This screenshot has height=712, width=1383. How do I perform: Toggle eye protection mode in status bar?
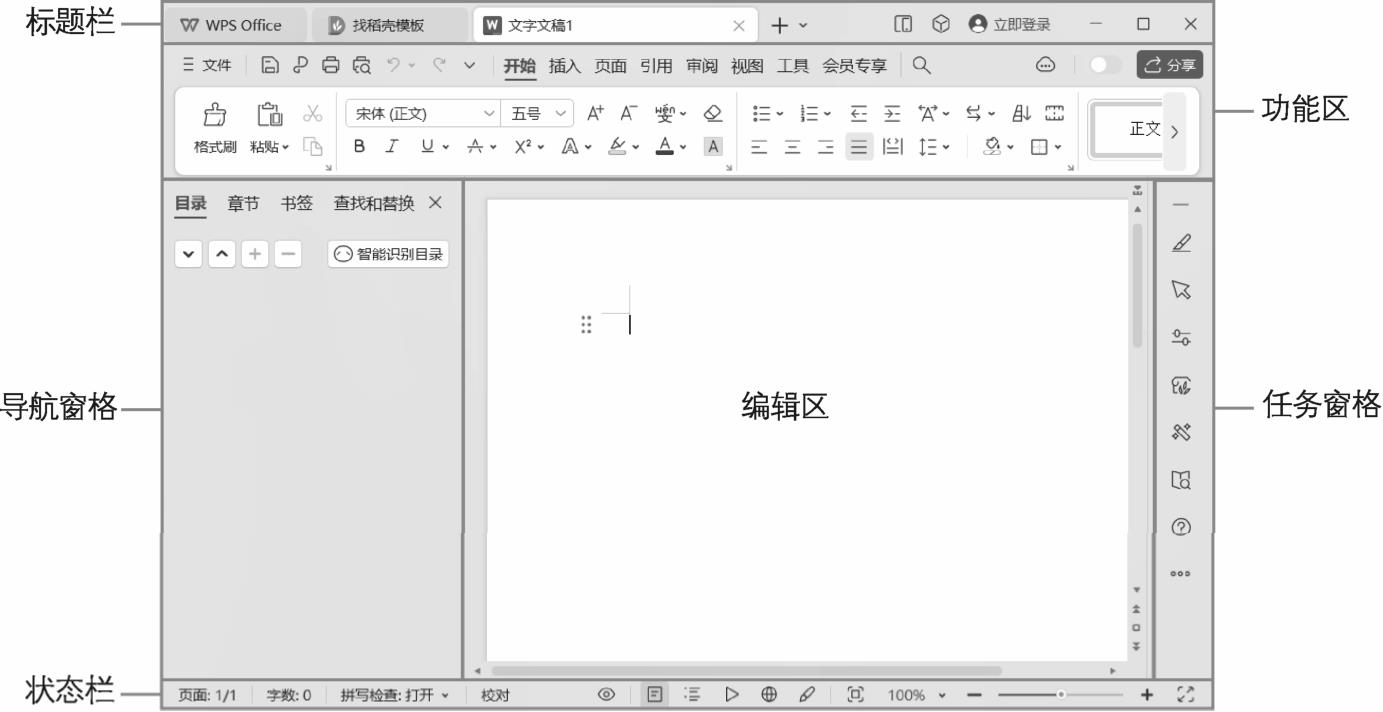(606, 695)
